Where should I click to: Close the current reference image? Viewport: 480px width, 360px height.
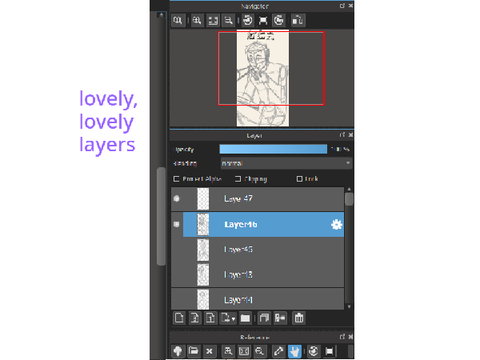209,351
